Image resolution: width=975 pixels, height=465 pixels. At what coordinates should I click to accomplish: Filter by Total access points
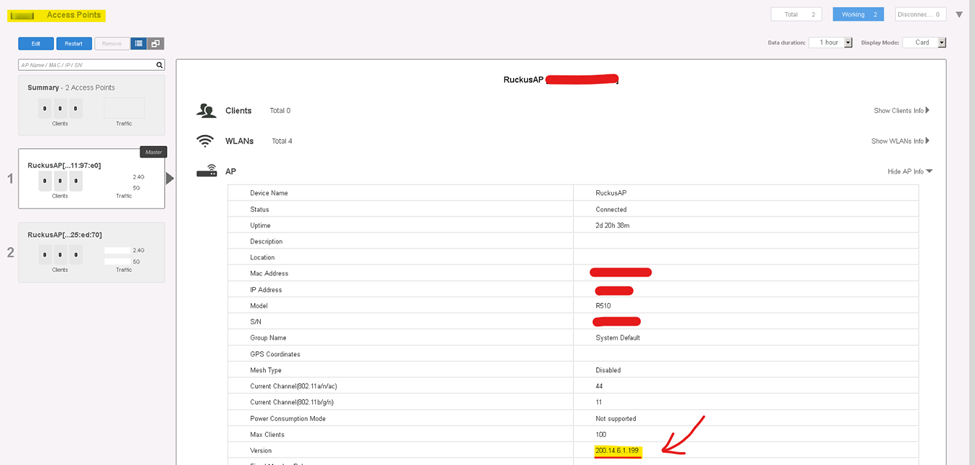click(795, 15)
